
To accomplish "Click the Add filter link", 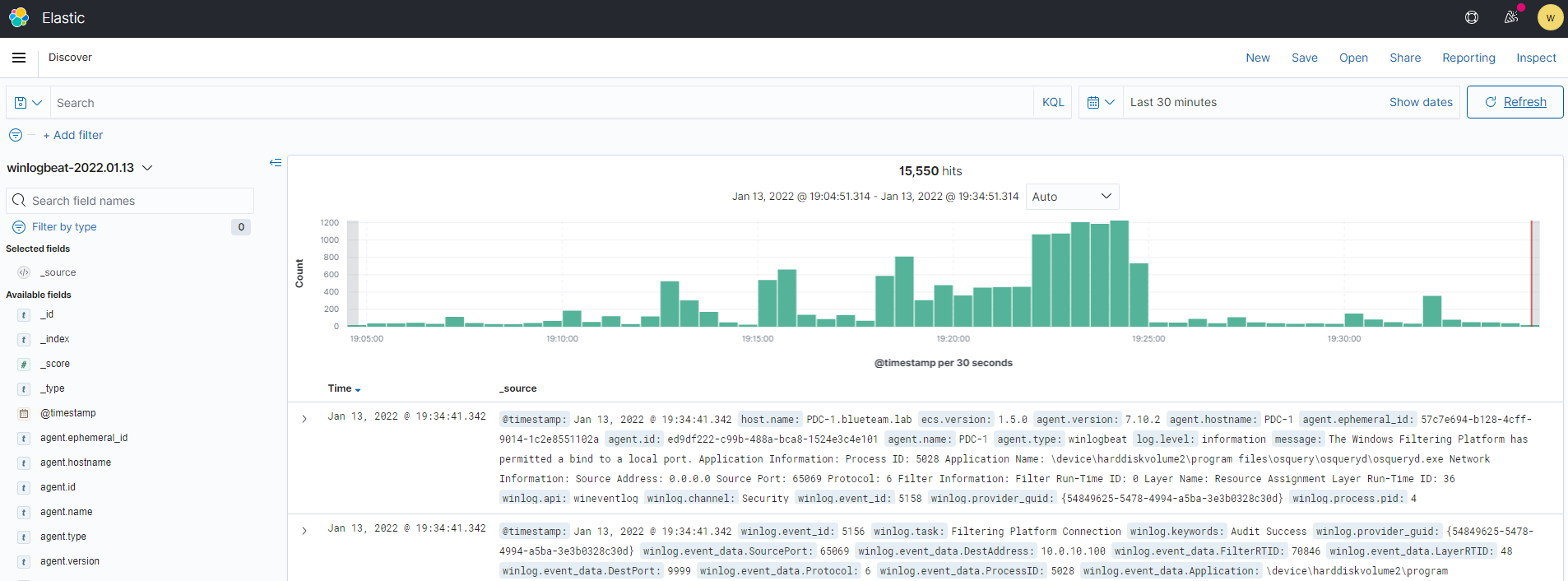I will click(73, 135).
